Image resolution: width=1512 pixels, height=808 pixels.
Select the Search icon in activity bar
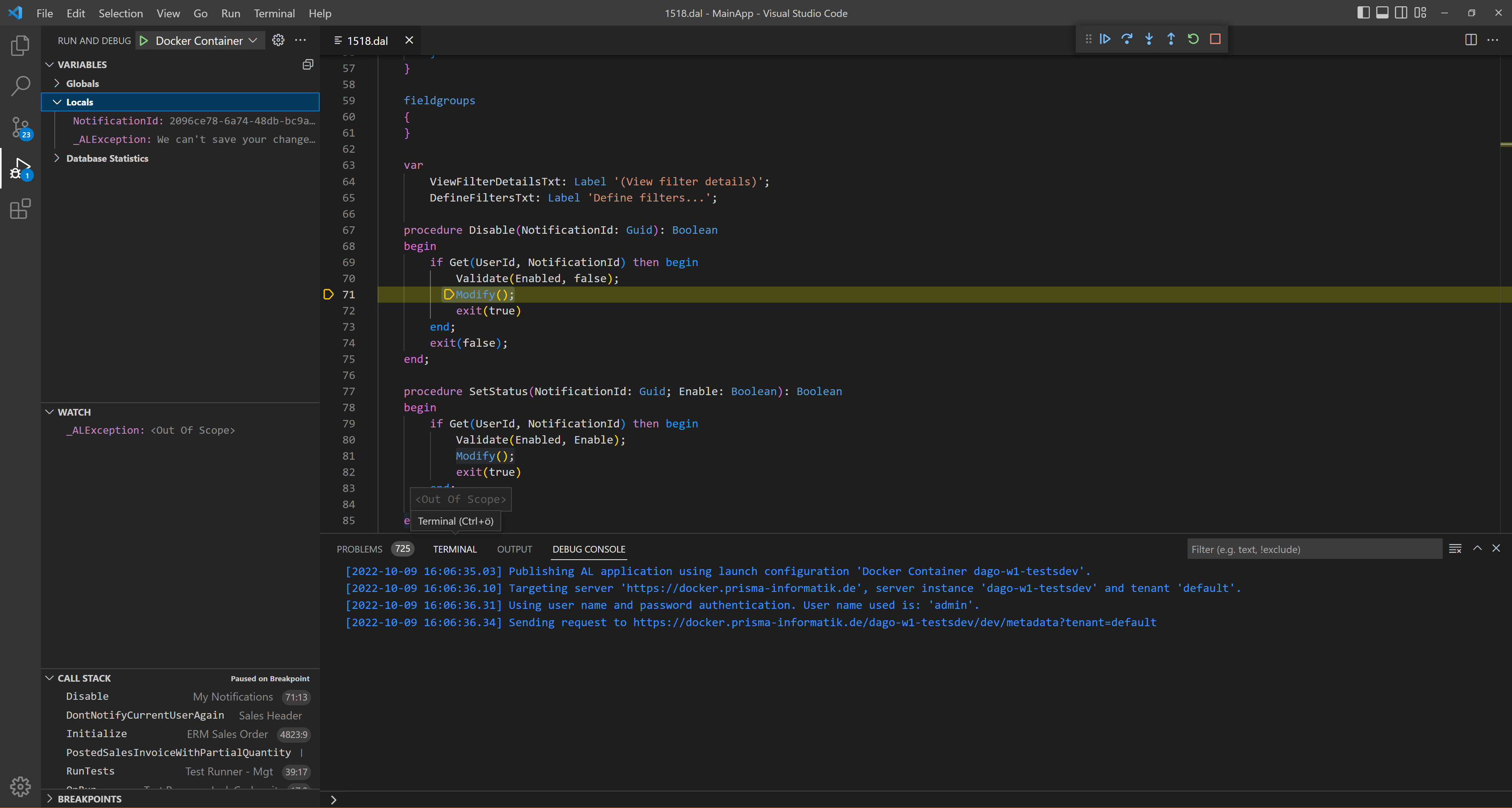(20, 86)
